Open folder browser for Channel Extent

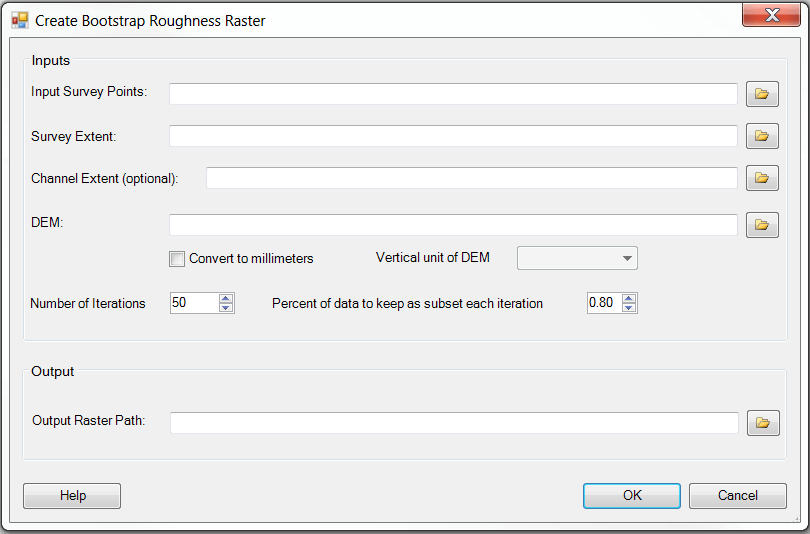[762, 179]
